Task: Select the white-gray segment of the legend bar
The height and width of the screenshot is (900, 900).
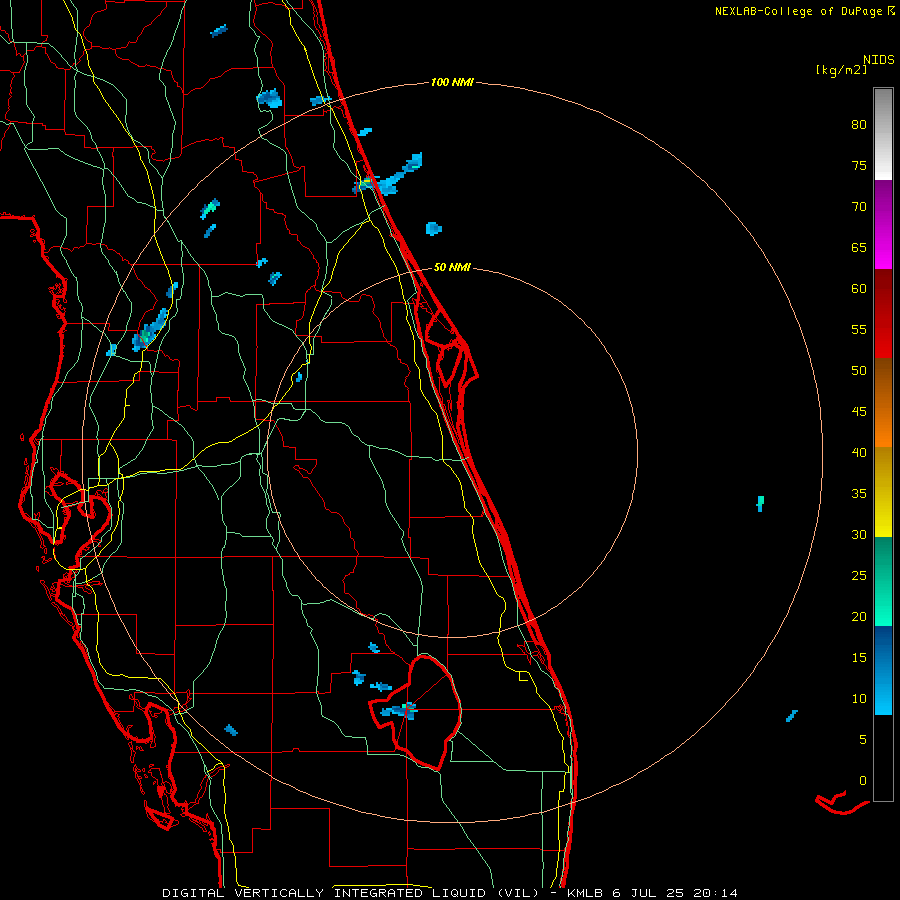Action: click(x=883, y=134)
